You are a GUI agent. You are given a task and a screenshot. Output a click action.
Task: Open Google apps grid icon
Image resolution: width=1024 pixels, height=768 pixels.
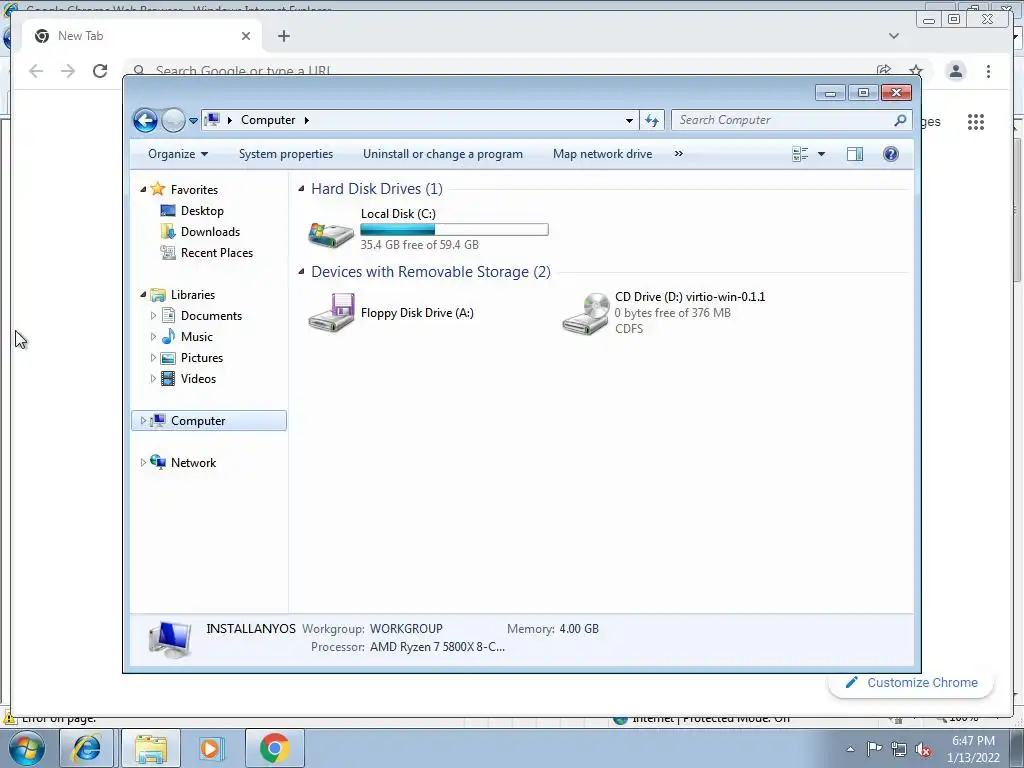tap(976, 122)
